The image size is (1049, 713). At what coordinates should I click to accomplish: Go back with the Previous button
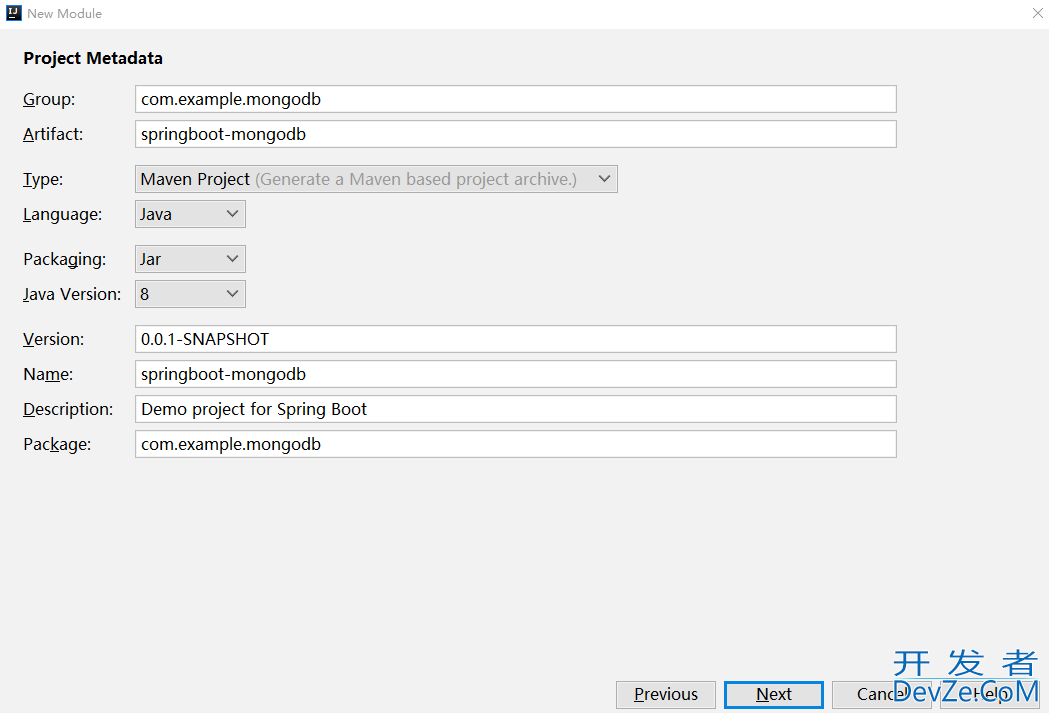[666, 694]
